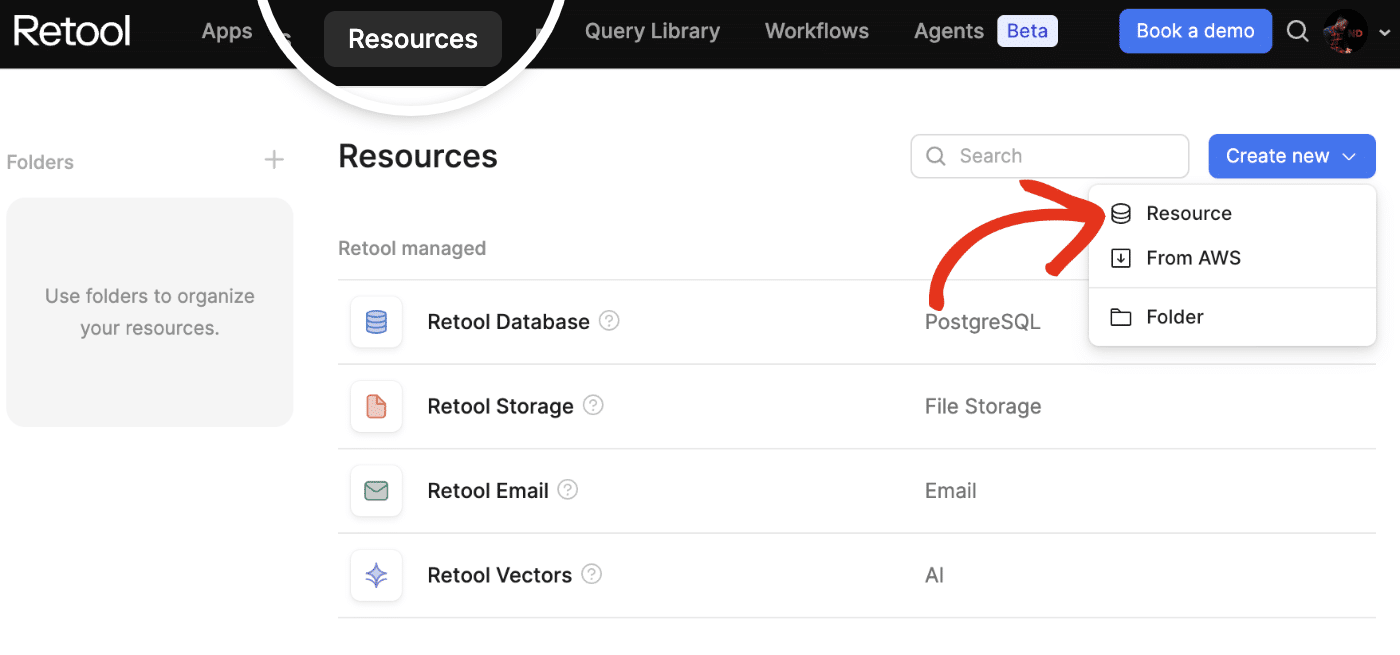Click the database icon beside Resource
1400x655 pixels.
coord(1121,213)
